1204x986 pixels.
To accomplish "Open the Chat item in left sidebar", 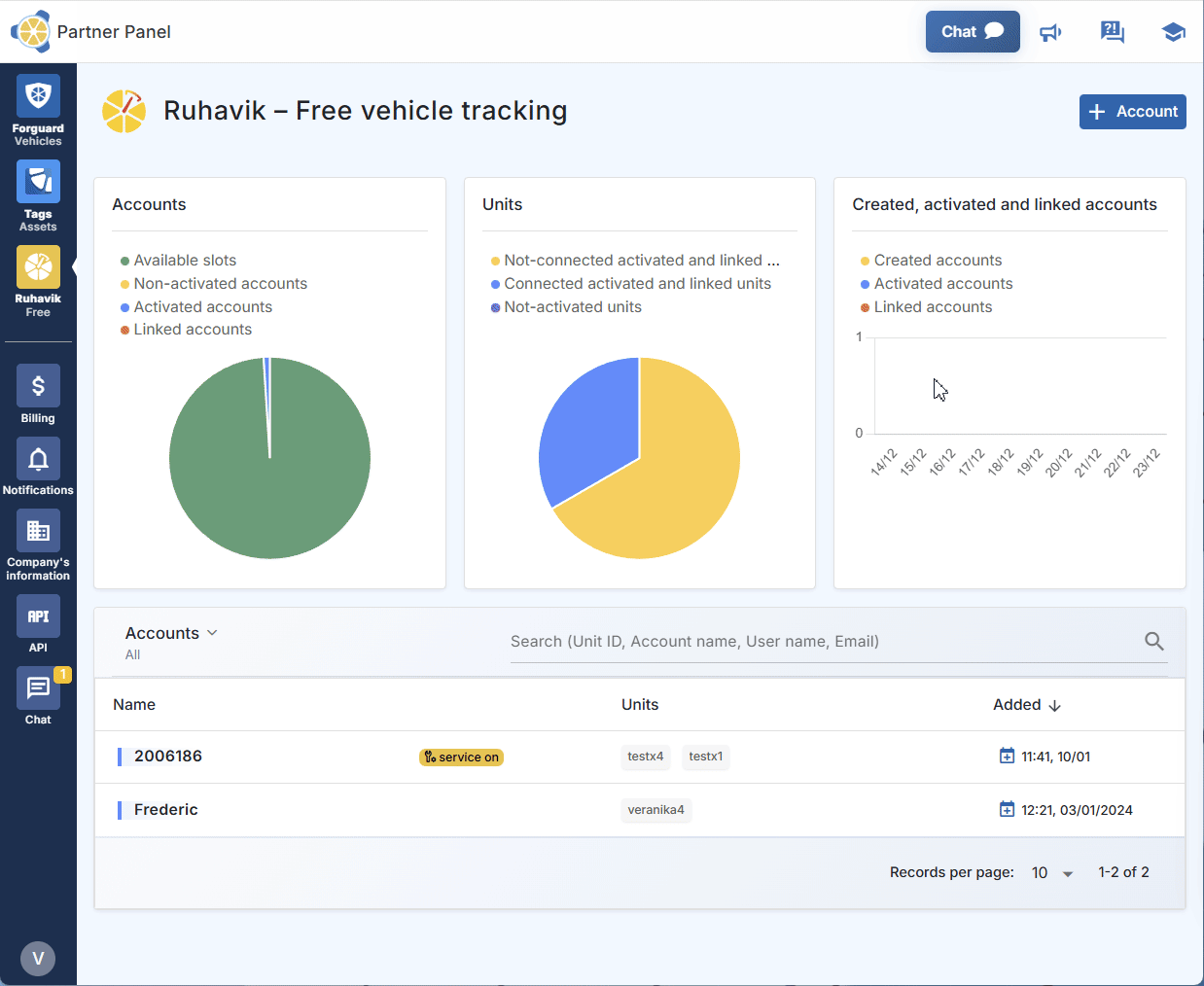I will pos(38,696).
